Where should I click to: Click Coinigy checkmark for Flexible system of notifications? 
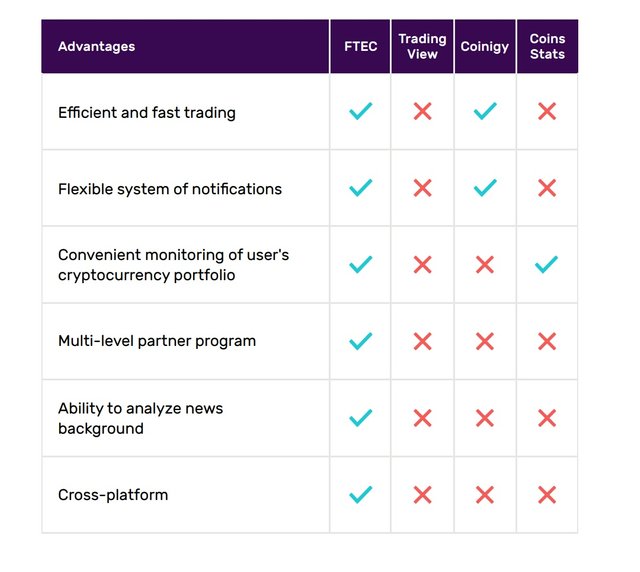[x=485, y=187]
